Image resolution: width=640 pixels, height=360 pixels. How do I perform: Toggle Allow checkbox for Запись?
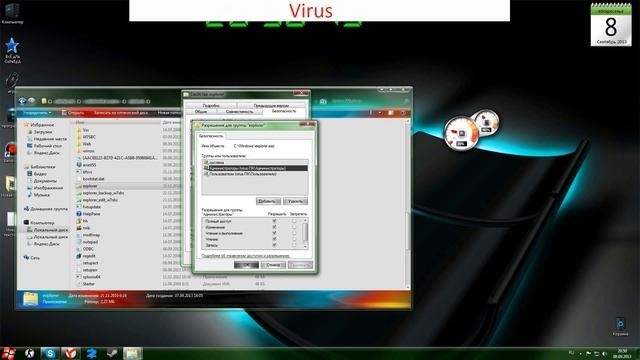point(274,245)
